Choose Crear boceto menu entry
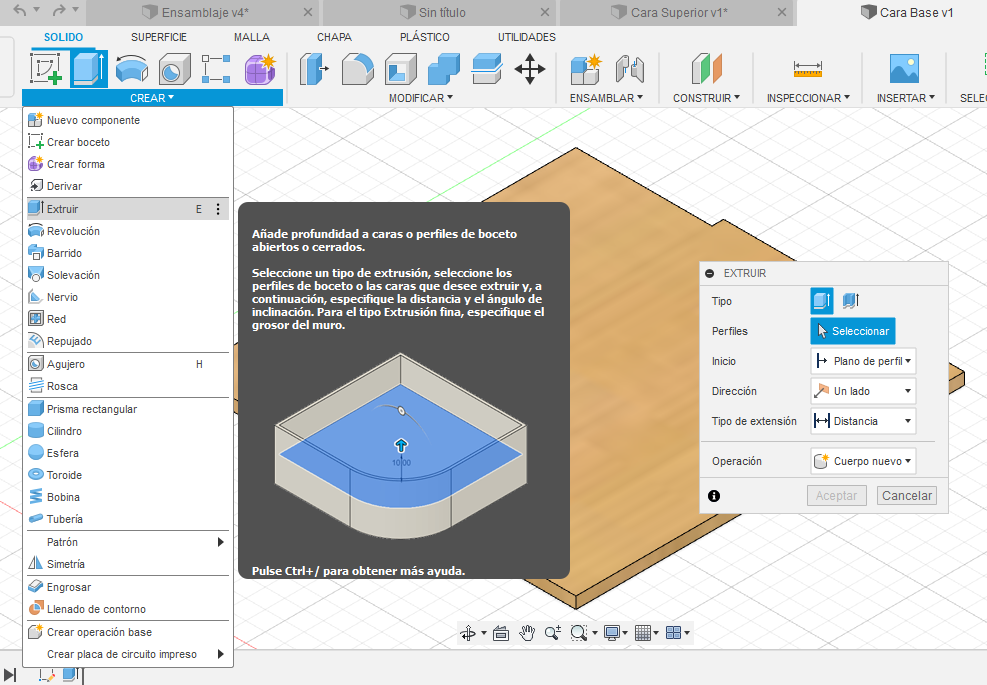 pyautogui.click(x=128, y=142)
